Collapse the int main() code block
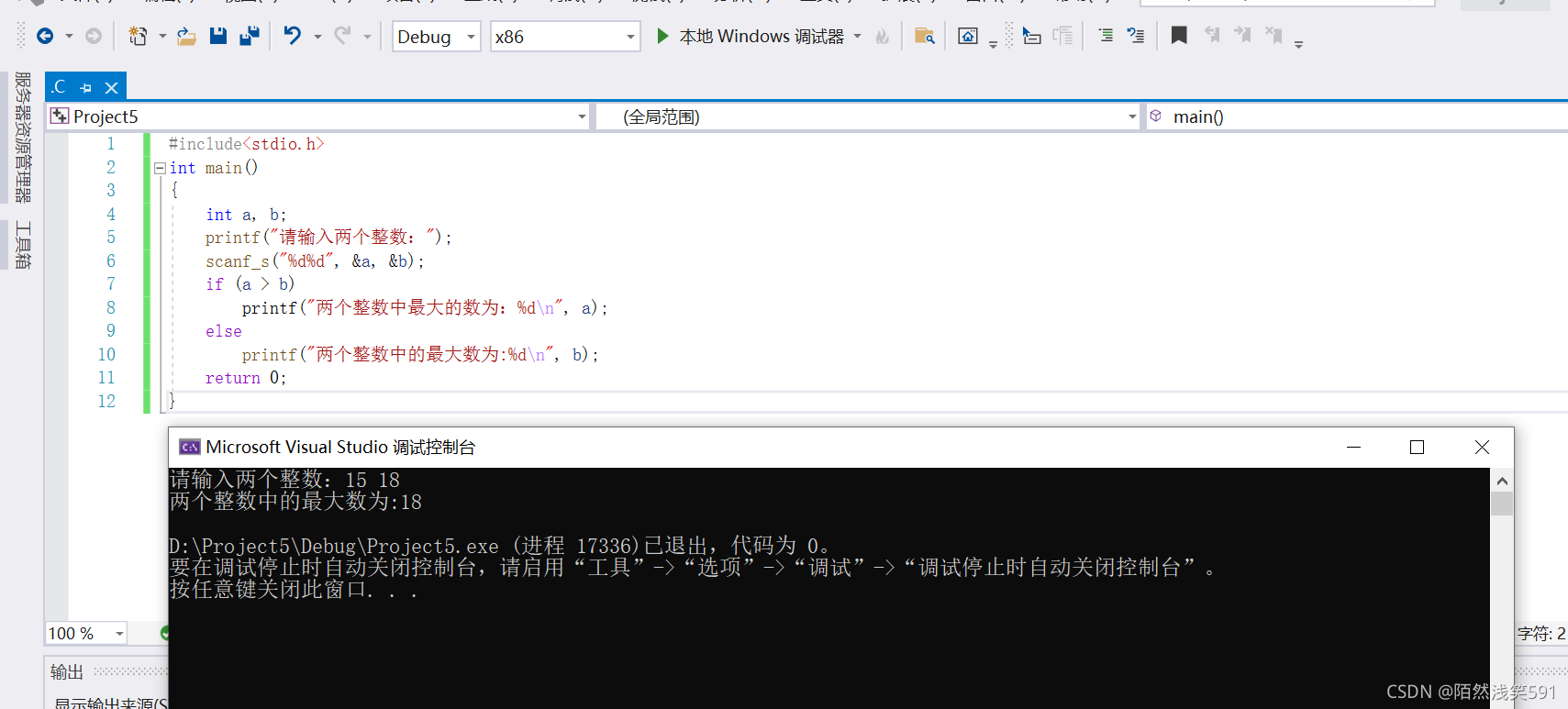Screen dimensions: 1568x709 tap(160, 168)
